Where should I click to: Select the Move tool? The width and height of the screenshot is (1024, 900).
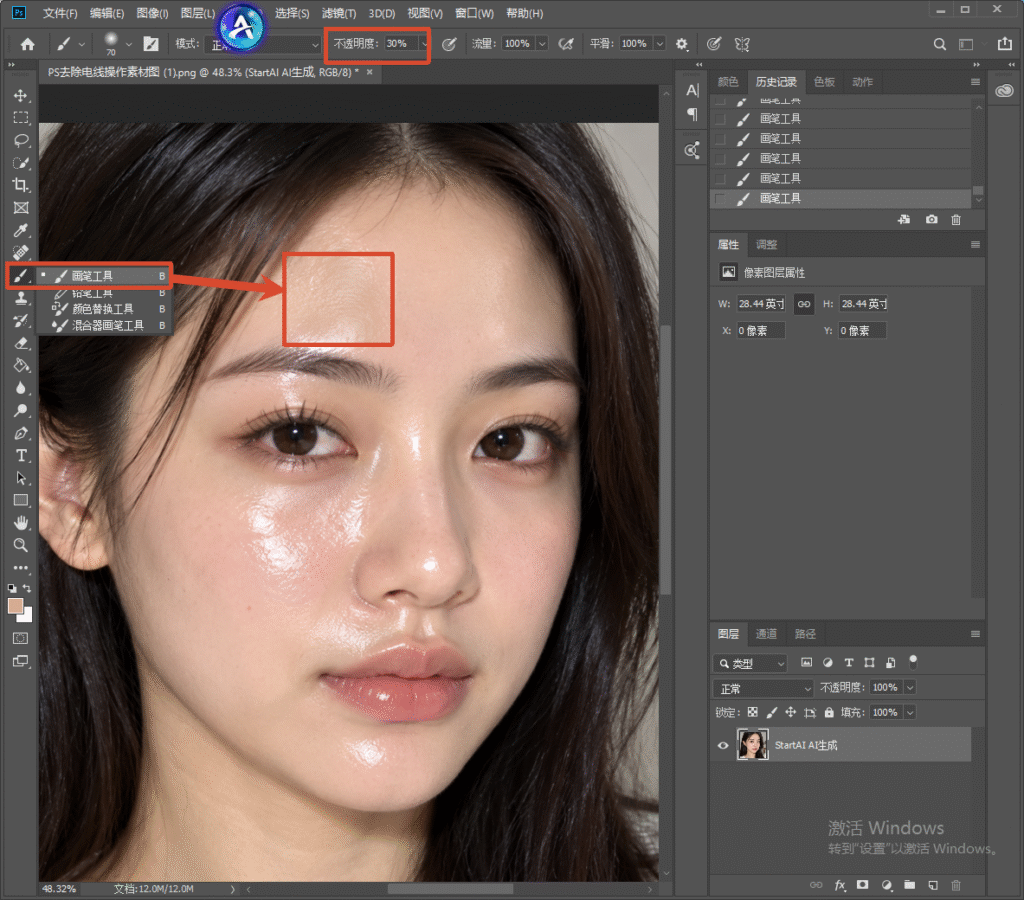(21, 96)
